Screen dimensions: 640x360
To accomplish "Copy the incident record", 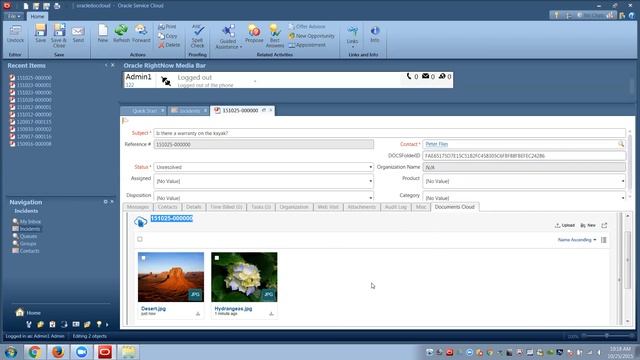I will (168, 36).
